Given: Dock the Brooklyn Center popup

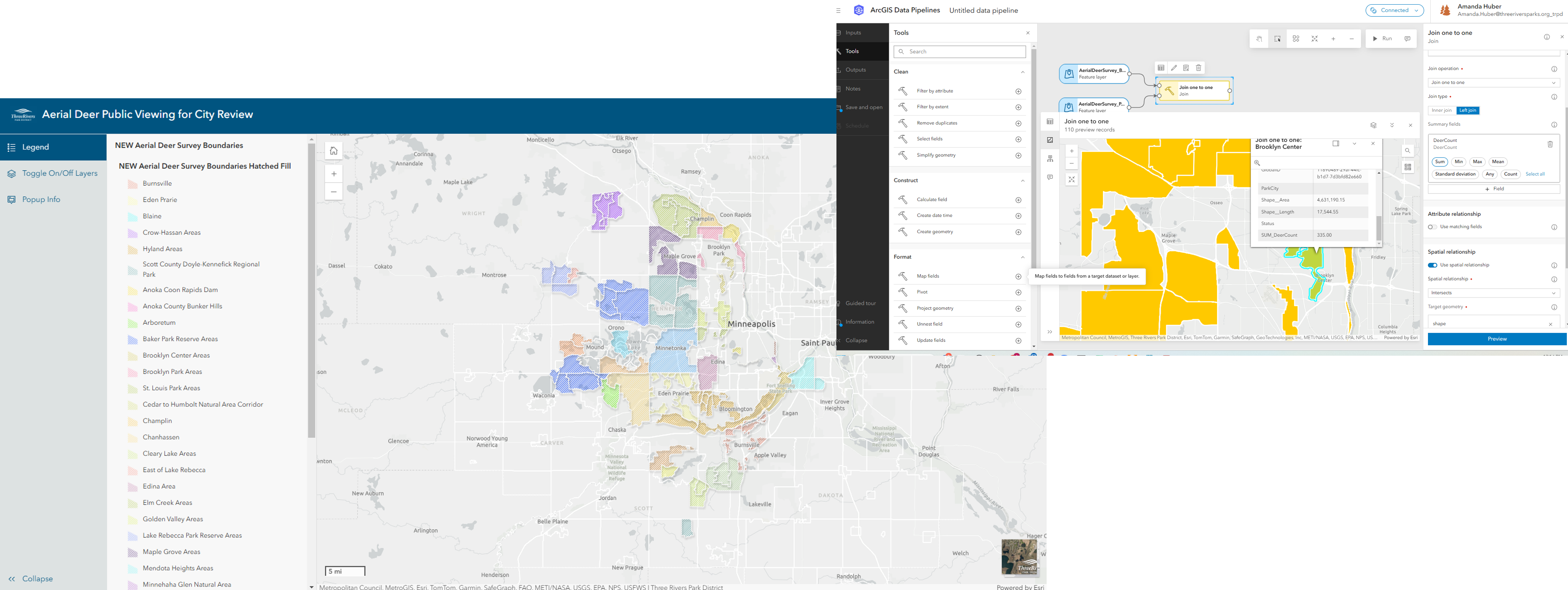Looking at the screenshot, I should [x=1336, y=143].
